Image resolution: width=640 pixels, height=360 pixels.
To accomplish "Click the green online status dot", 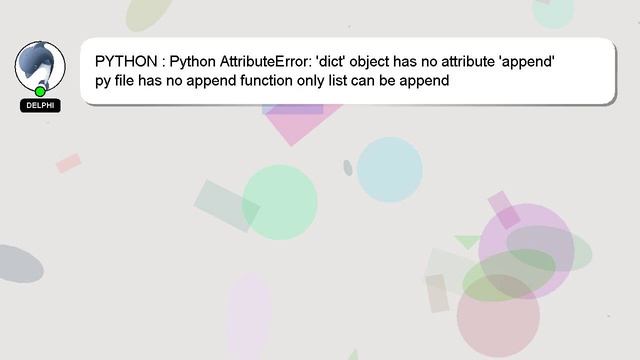I will click(x=40, y=92).
